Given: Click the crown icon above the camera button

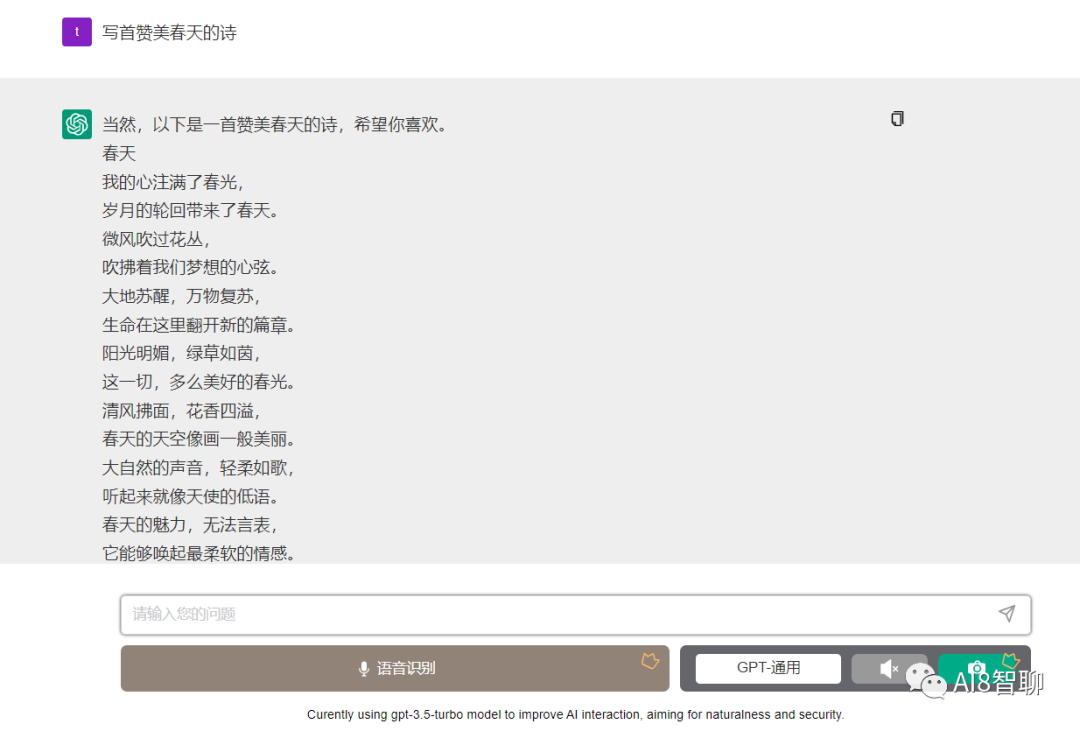Looking at the screenshot, I should pyautogui.click(x=1010, y=661).
